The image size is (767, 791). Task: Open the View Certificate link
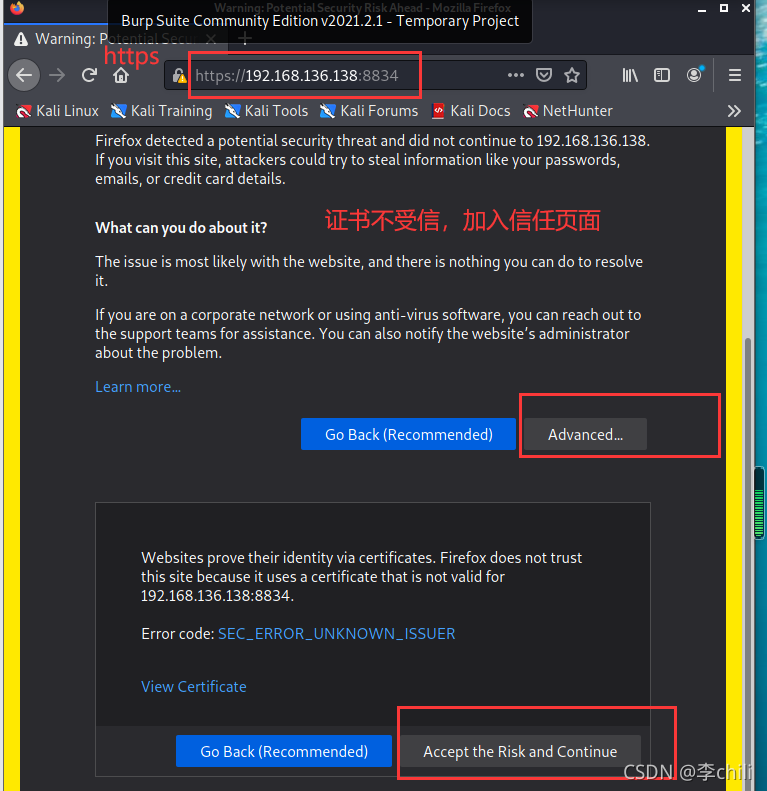tap(194, 687)
